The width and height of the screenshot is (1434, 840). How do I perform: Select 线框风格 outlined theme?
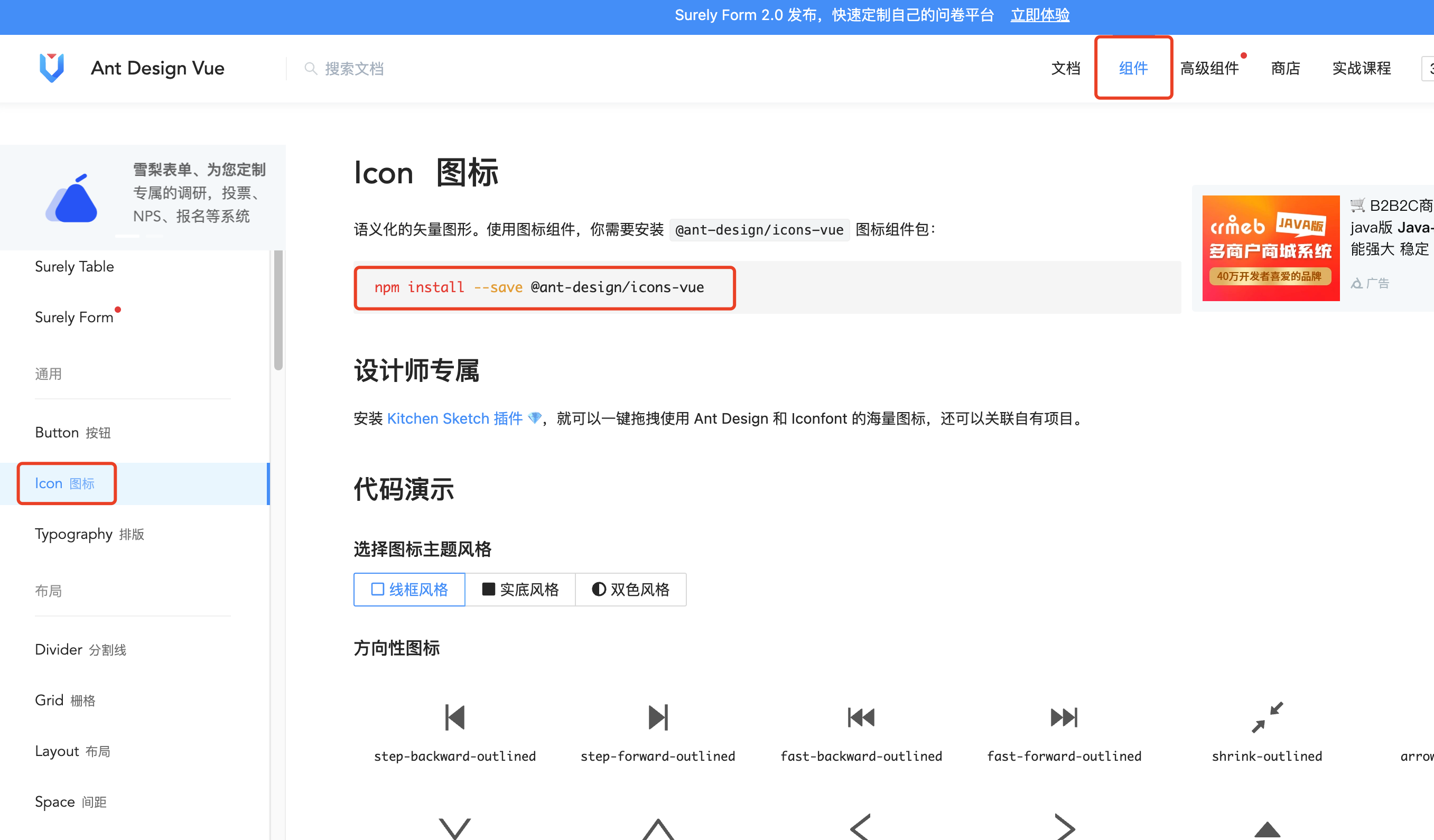tap(409, 590)
